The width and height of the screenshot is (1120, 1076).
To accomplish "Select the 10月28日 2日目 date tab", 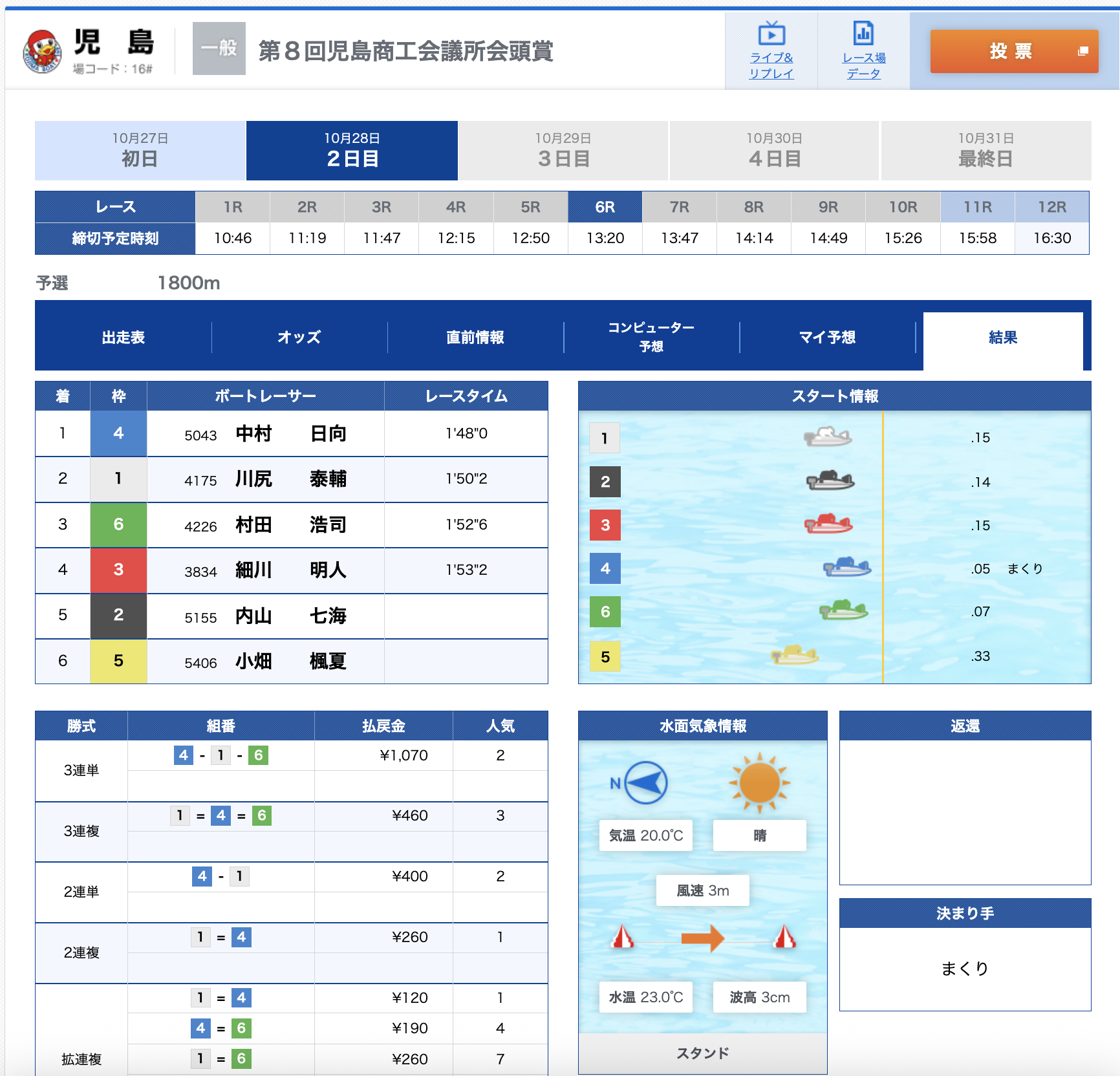I will pos(352,151).
